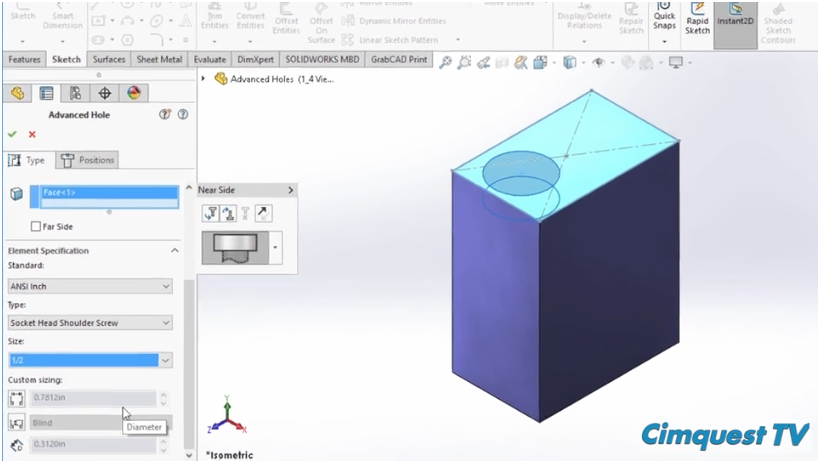Open the DisplayManager color sphere tab

coord(134,93)
